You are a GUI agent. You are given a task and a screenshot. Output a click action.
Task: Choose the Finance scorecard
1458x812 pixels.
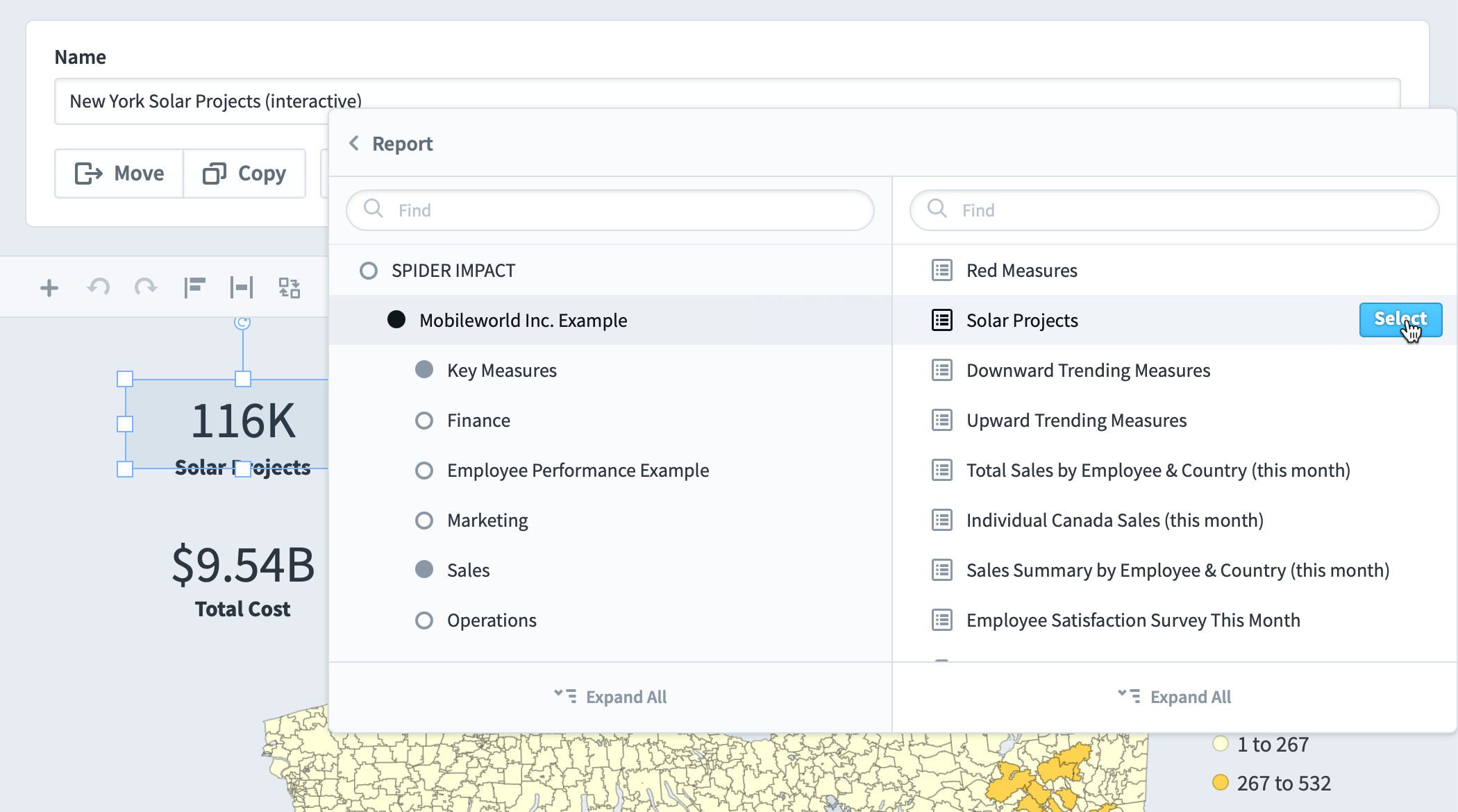610,420
